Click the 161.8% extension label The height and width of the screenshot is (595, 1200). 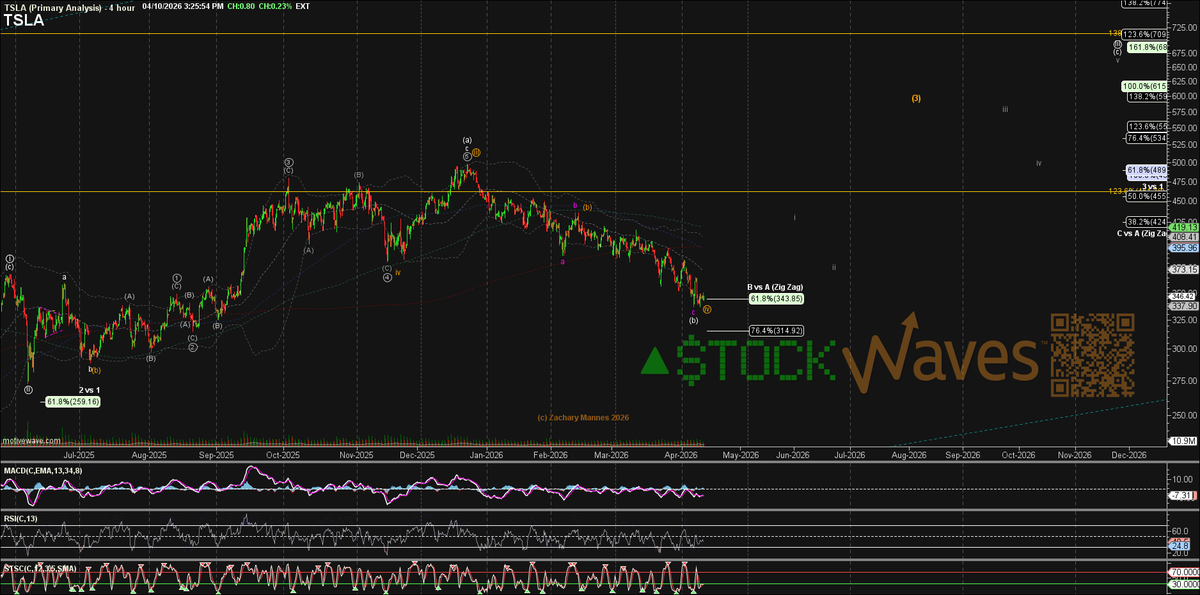click(x=1147, y=46)
